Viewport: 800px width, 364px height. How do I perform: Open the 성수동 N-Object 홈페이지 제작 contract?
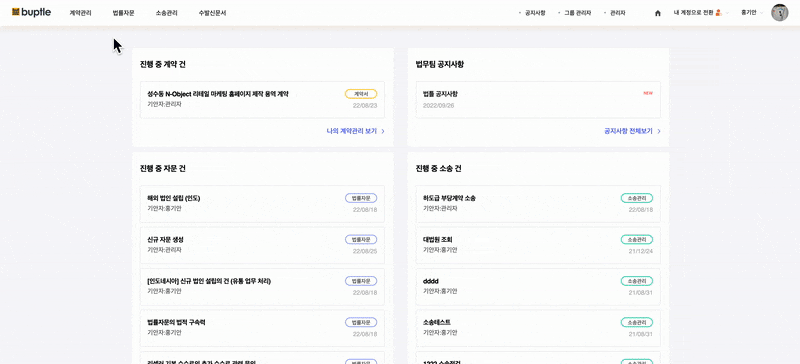pos(262,100)
